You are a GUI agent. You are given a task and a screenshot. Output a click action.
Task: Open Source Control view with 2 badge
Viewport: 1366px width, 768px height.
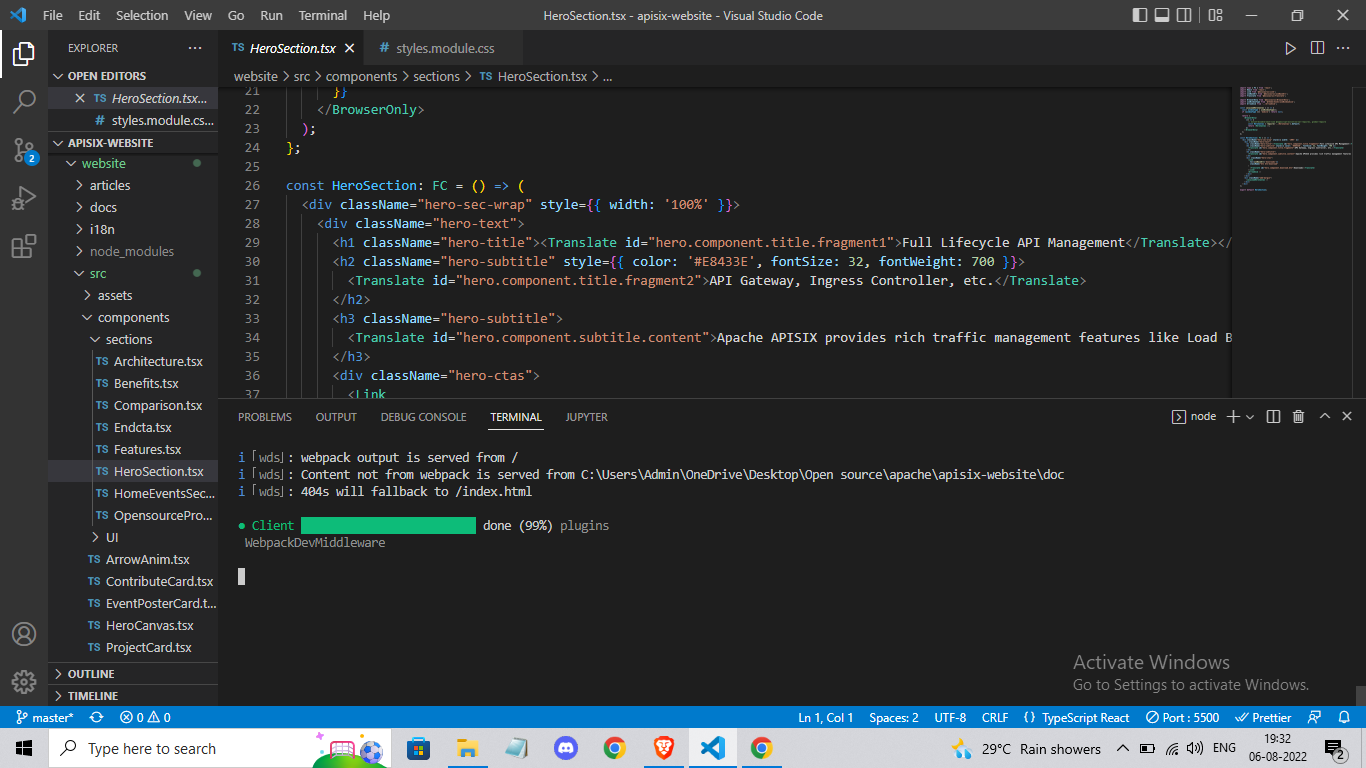[x=24, y=150]
